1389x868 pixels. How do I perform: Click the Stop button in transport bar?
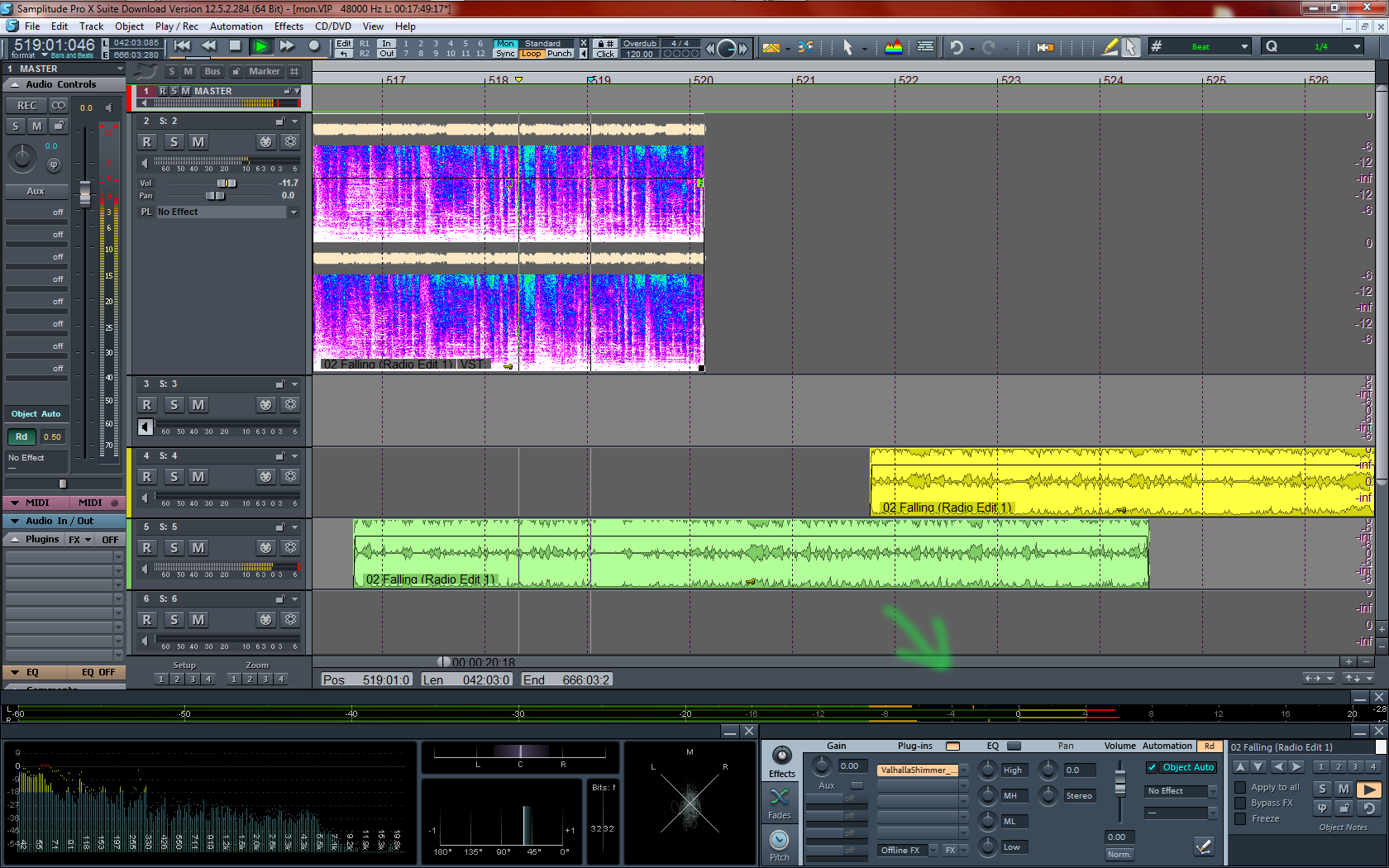(235, 46)
